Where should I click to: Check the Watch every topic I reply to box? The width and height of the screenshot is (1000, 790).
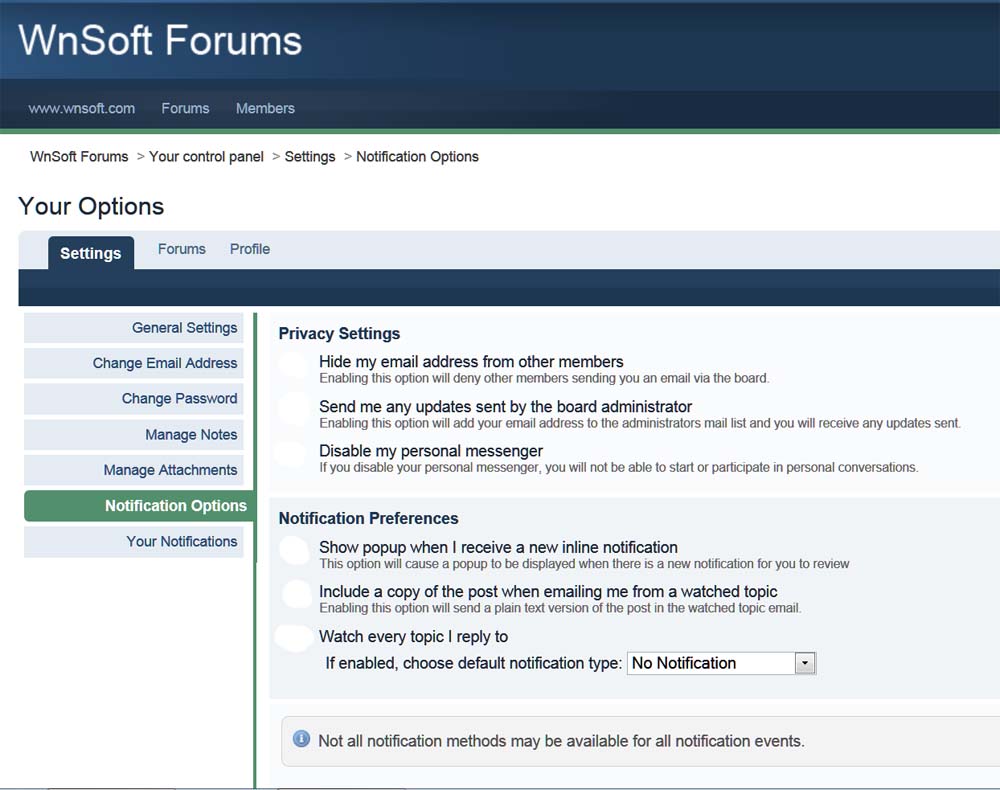[x=294, y=638]
